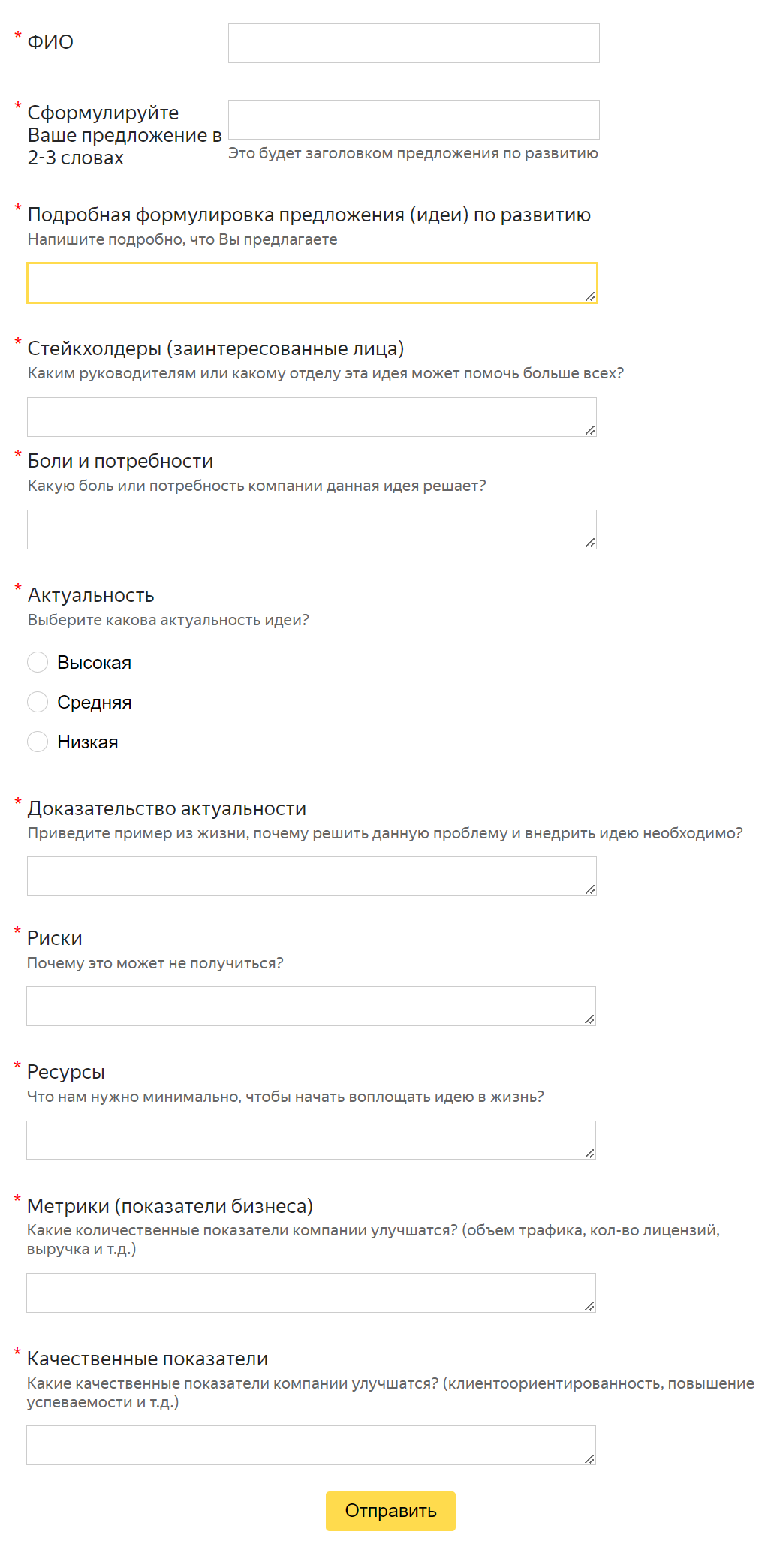Click the Стейкхолдеры textarea

click(312, 417)
